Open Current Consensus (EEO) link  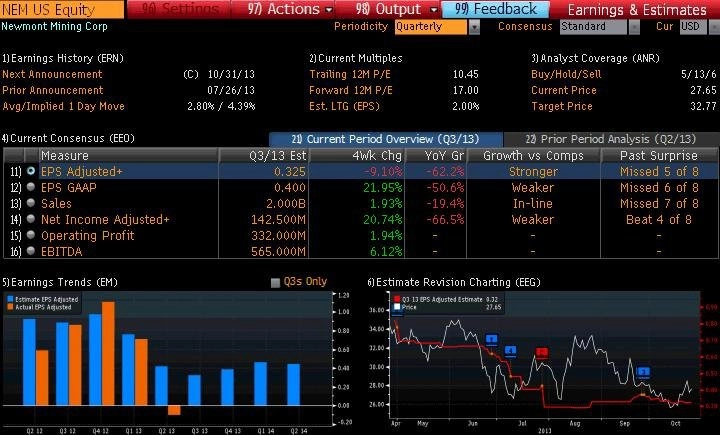tap(68, 138)
